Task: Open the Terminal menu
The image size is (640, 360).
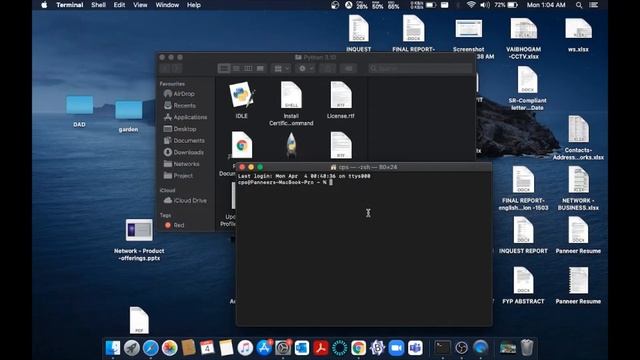Action: point(70,5)
